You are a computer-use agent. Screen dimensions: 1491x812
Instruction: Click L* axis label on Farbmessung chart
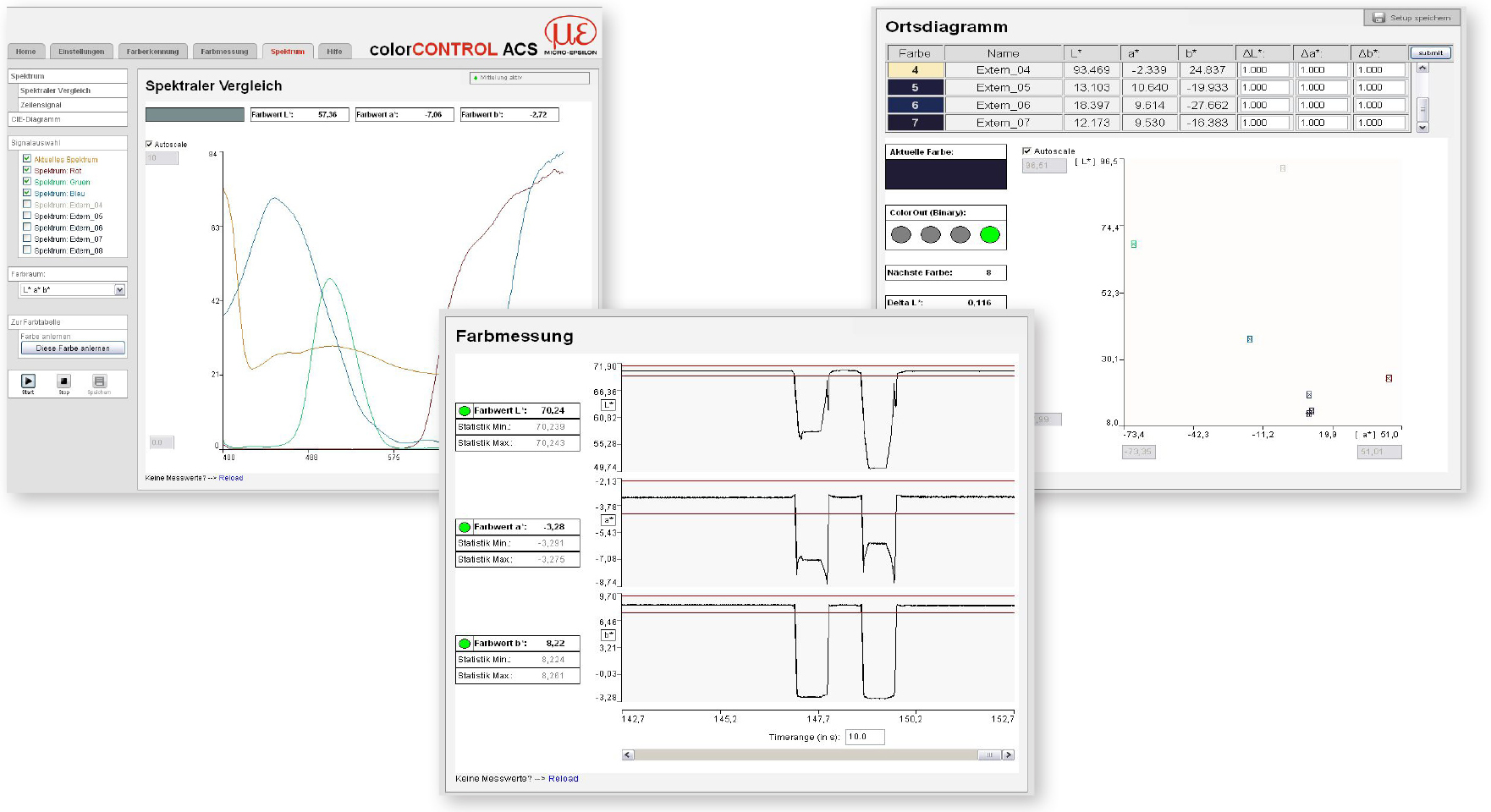pos(608,405)
